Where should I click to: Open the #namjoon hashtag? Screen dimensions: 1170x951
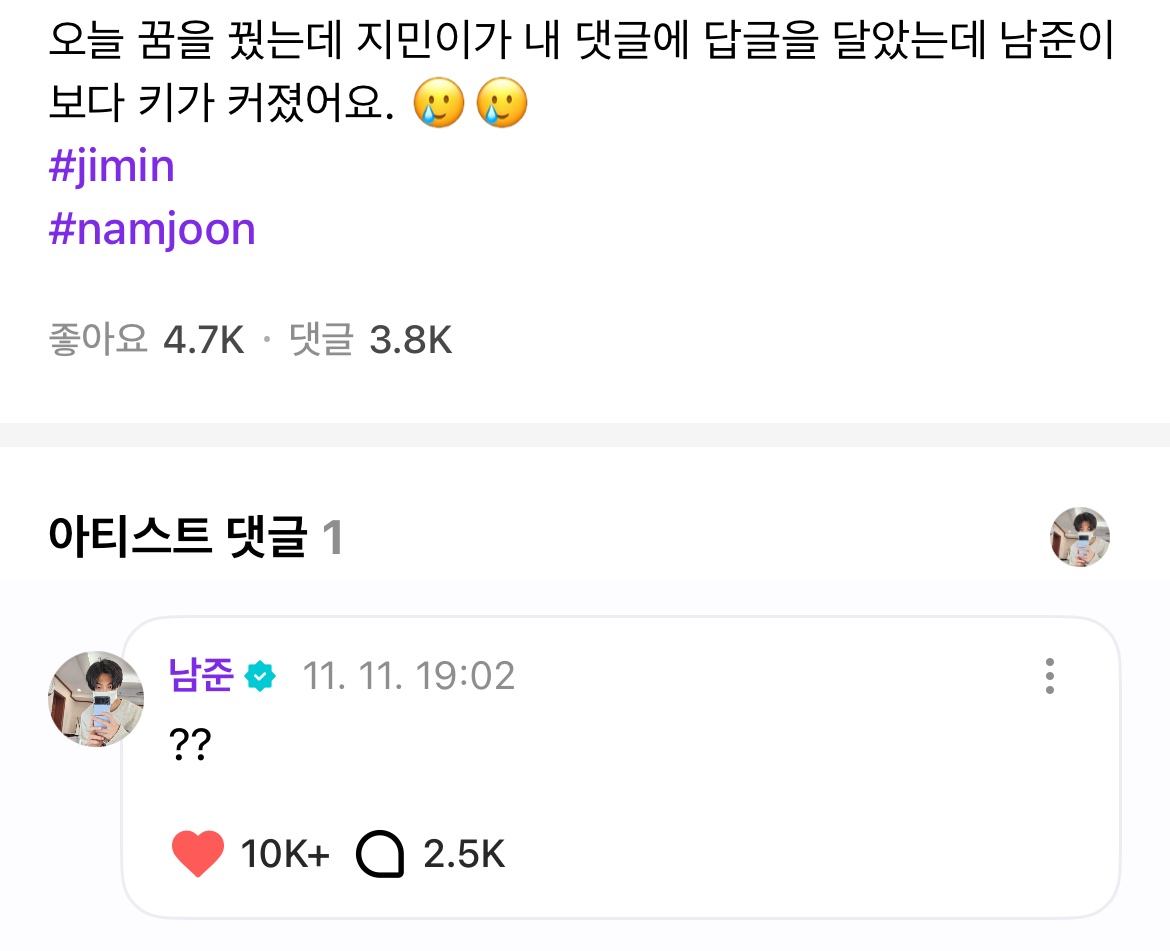tap(152, 230)
